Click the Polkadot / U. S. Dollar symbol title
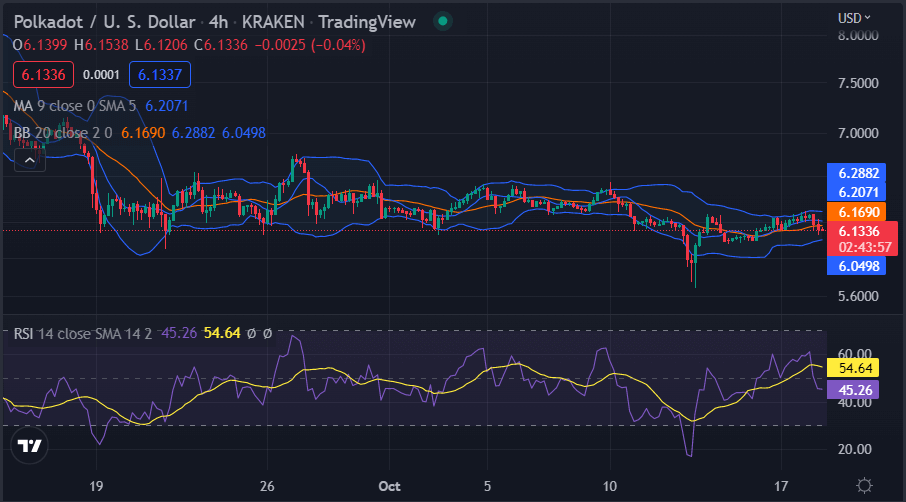The width and height of the screenshot is (906, 502). click(x=105, y=22)
